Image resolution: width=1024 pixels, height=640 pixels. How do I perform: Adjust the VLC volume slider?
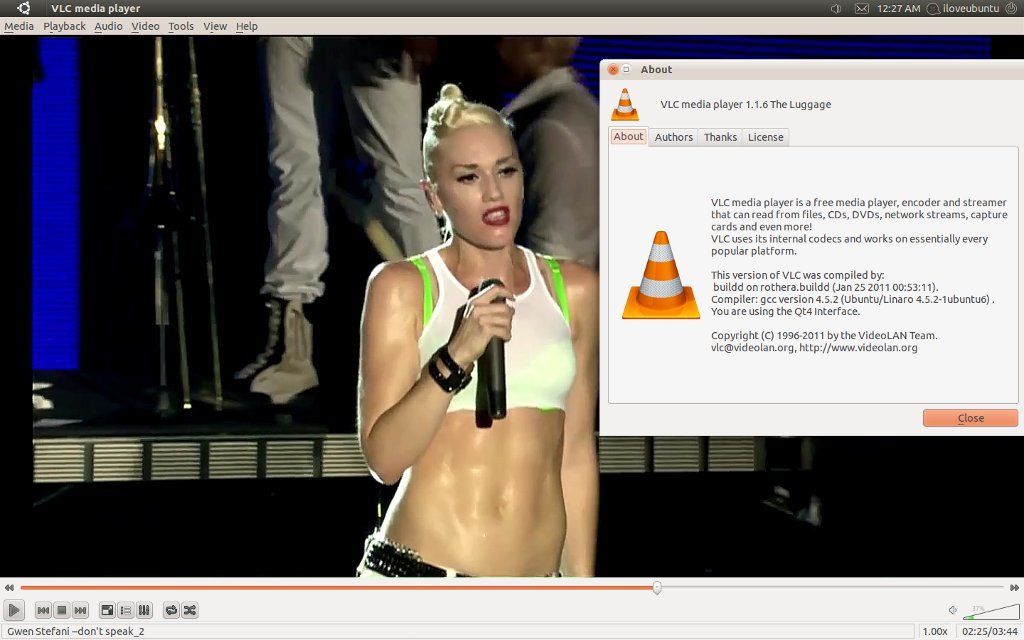pos(991,611)
